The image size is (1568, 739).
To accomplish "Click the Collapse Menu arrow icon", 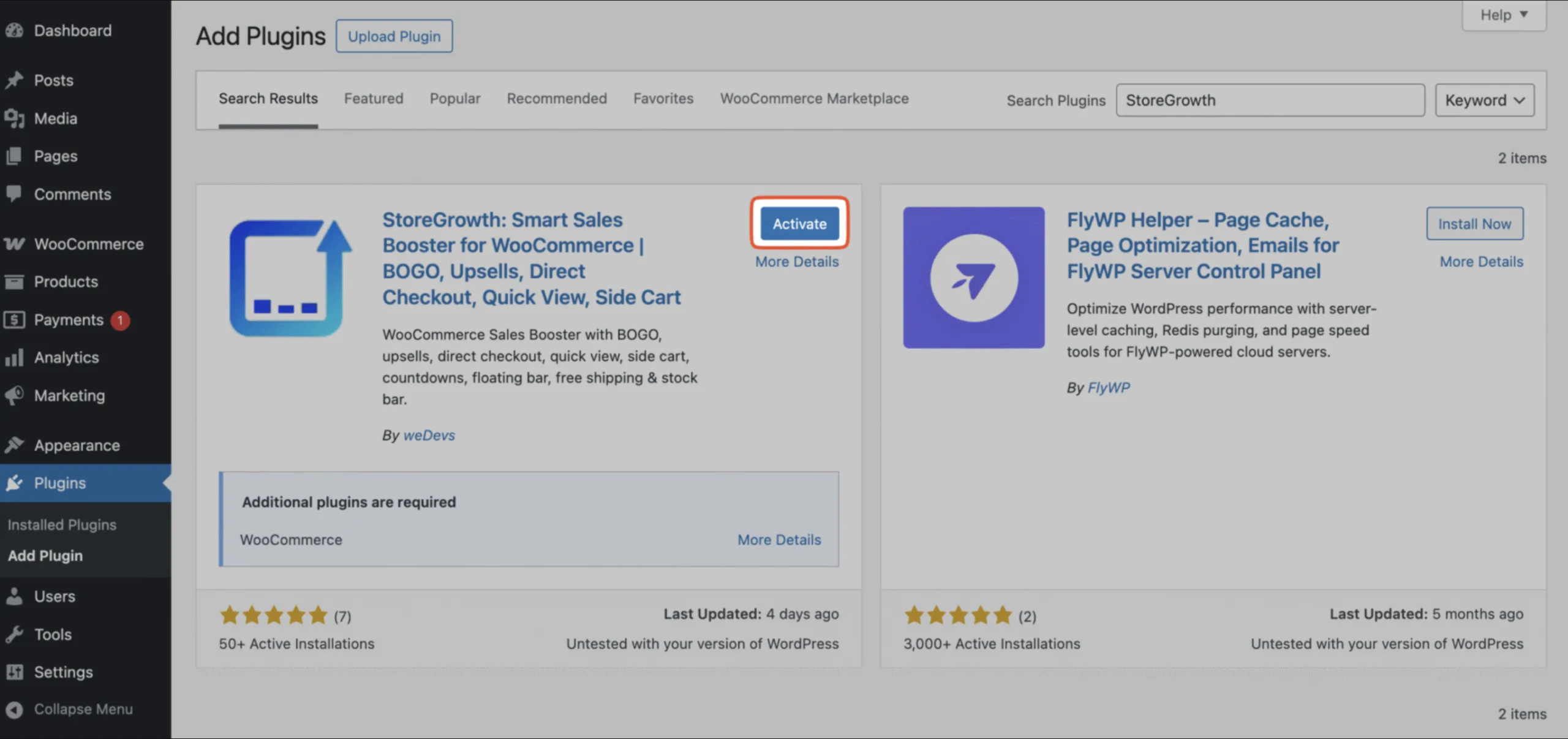I will (x=14, y=710).
